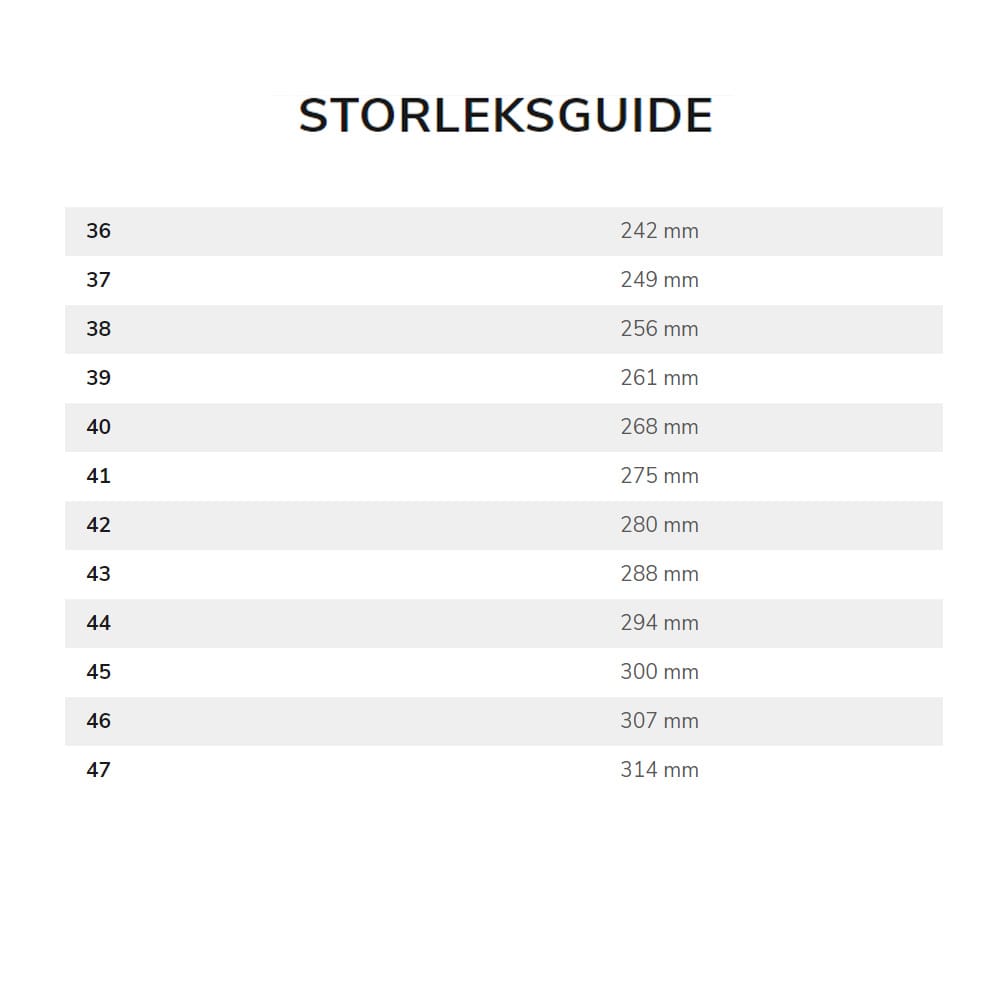Click the 314 mm value
1000x1000 pixels.
pos(659,770)
